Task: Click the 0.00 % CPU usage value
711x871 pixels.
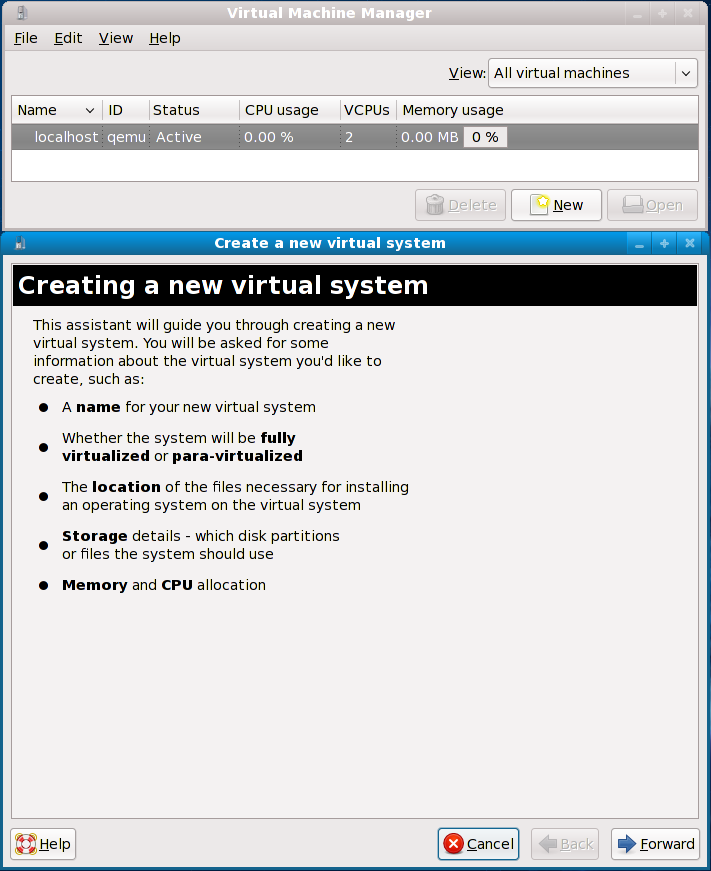Action: (x=268, y=137)
